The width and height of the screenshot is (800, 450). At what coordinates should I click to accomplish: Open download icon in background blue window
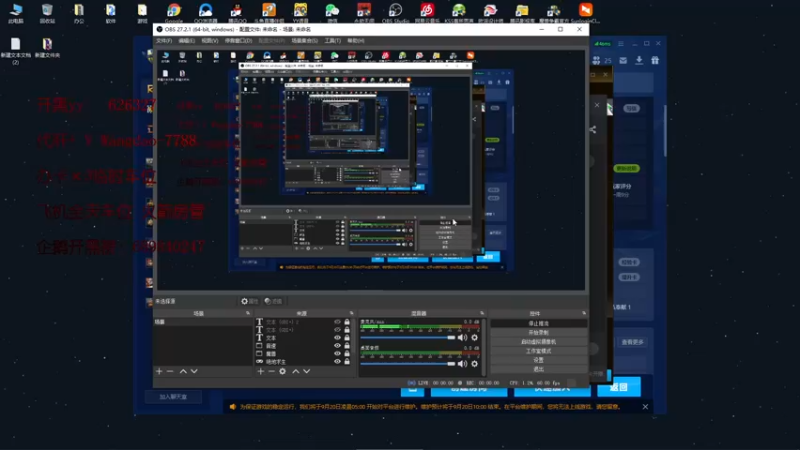click(639, 60)
